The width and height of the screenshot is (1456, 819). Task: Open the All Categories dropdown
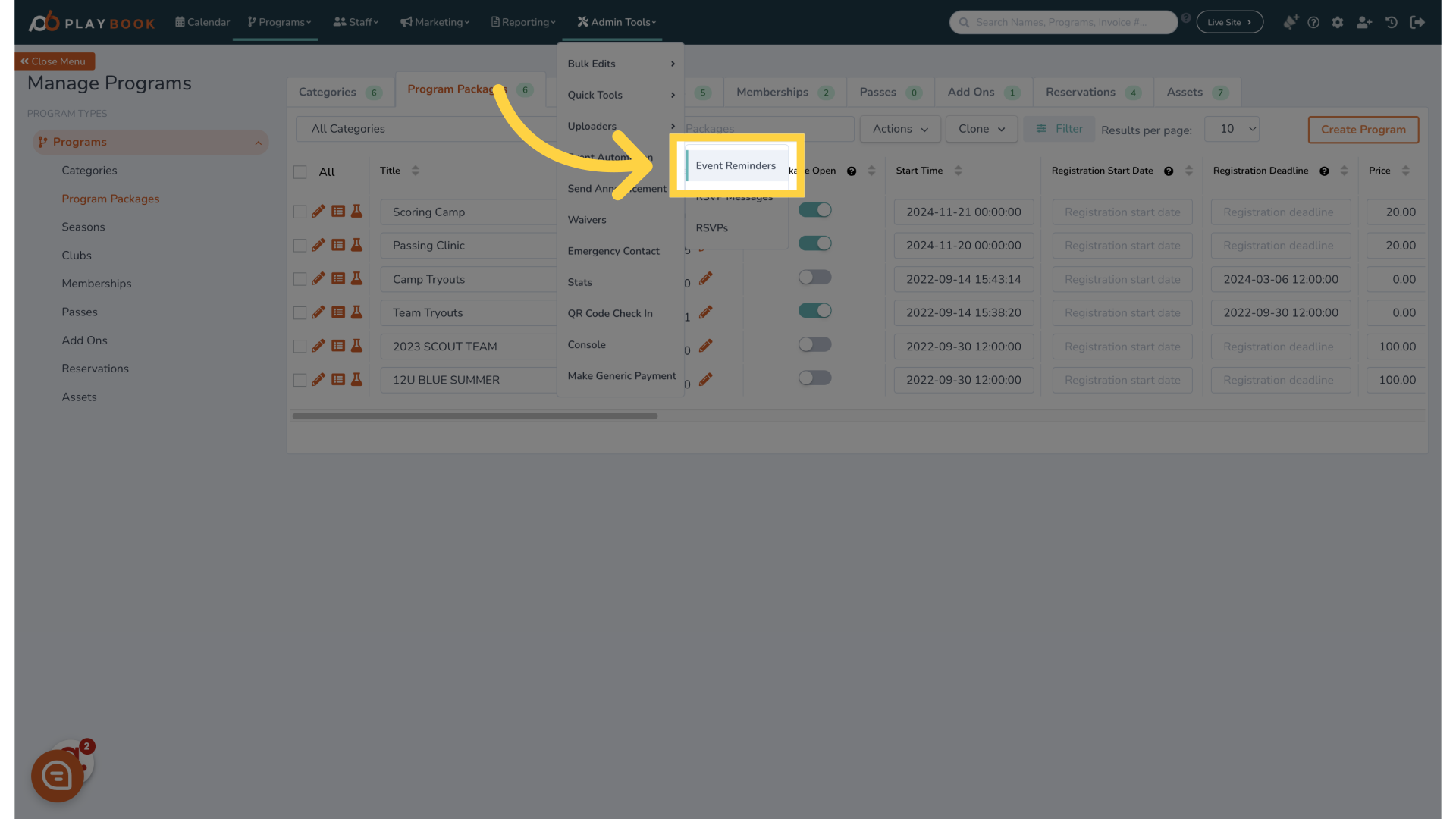click(425, 129)
